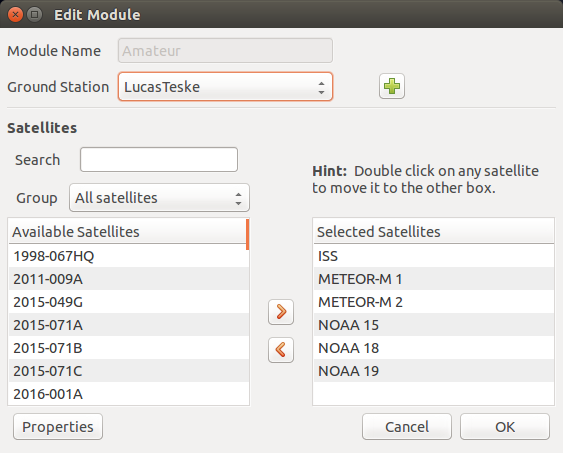The image size is (563, 453).
Task: Select METEOR-M 2 in selected list
Action: pyautogui.click(x=434, y=302)
